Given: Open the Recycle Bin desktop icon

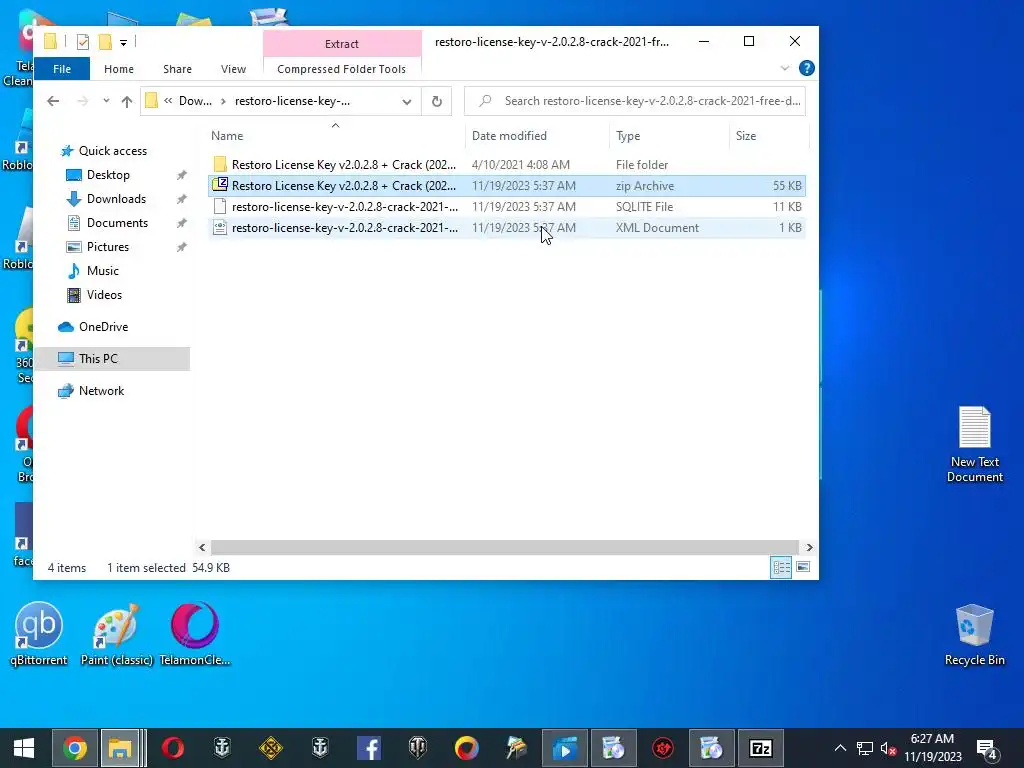Looking at the screenshot, I should [x=974, y=634].
